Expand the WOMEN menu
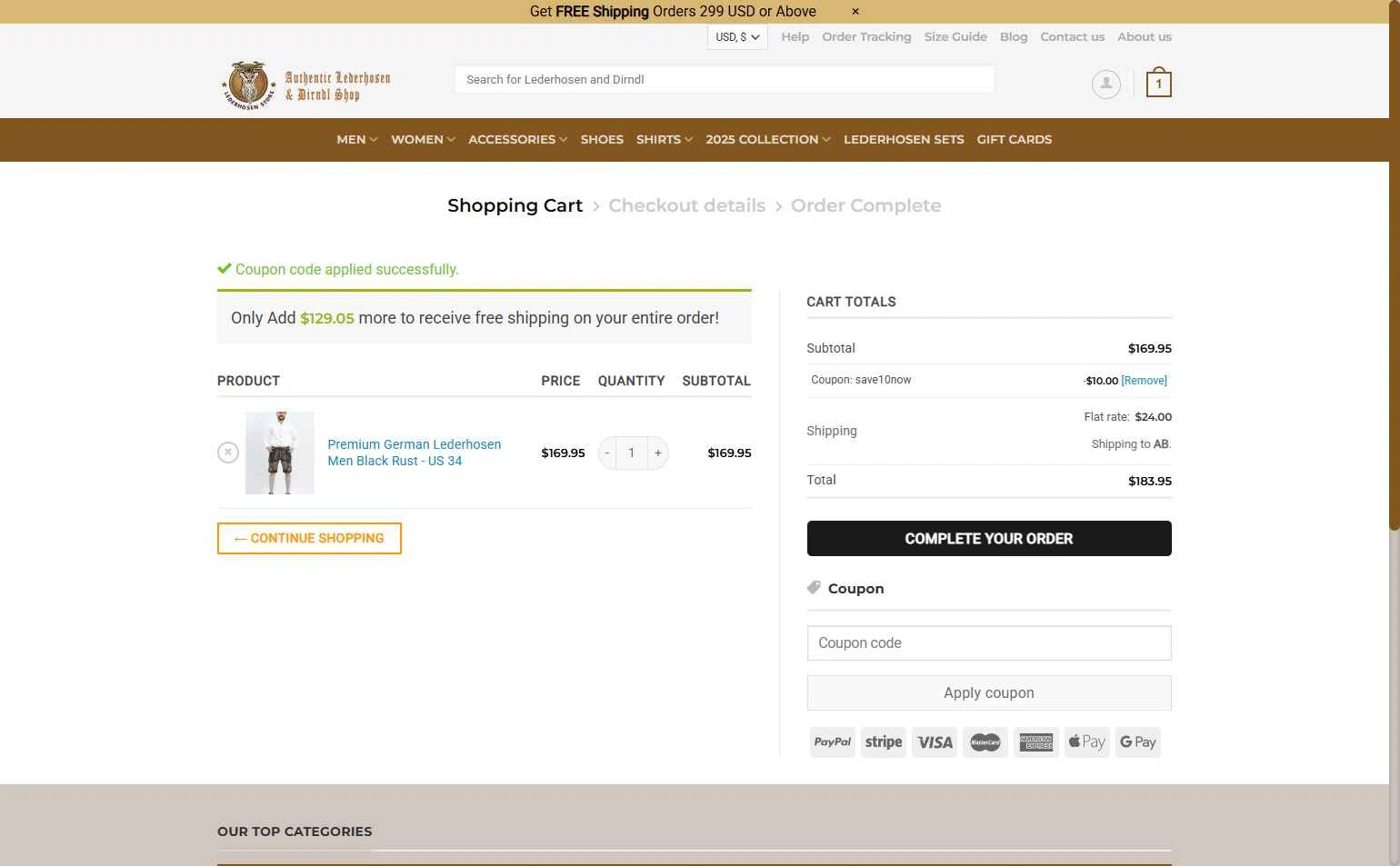Viewport: 1400px width, 866px height. tap(423, 140)
